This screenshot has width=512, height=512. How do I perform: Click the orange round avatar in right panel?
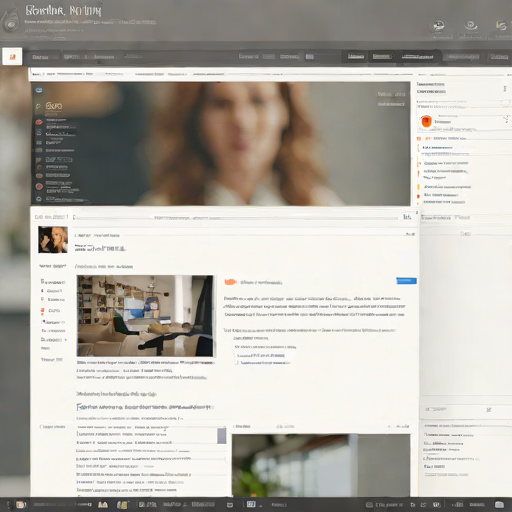tap(426, 121)
